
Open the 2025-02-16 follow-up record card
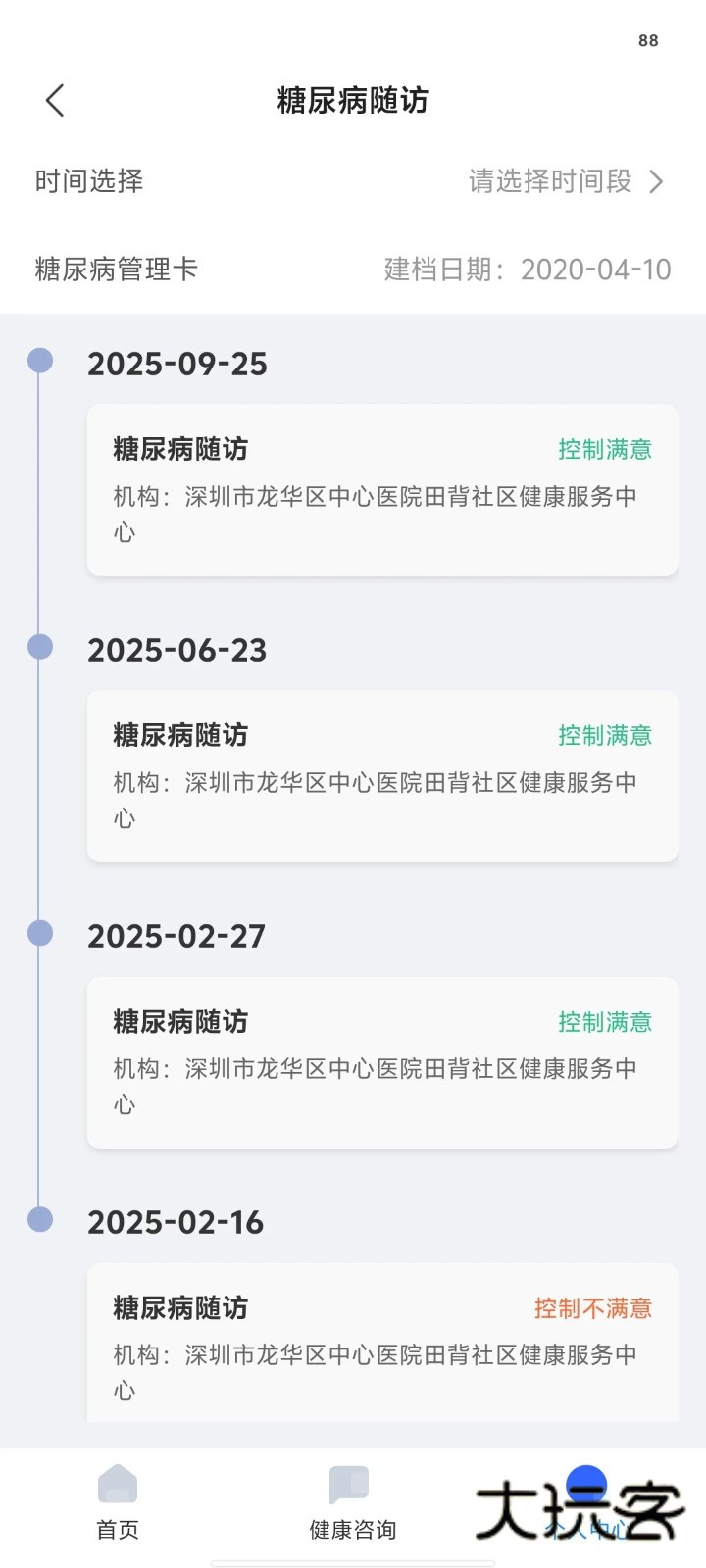pos(382,1345)
